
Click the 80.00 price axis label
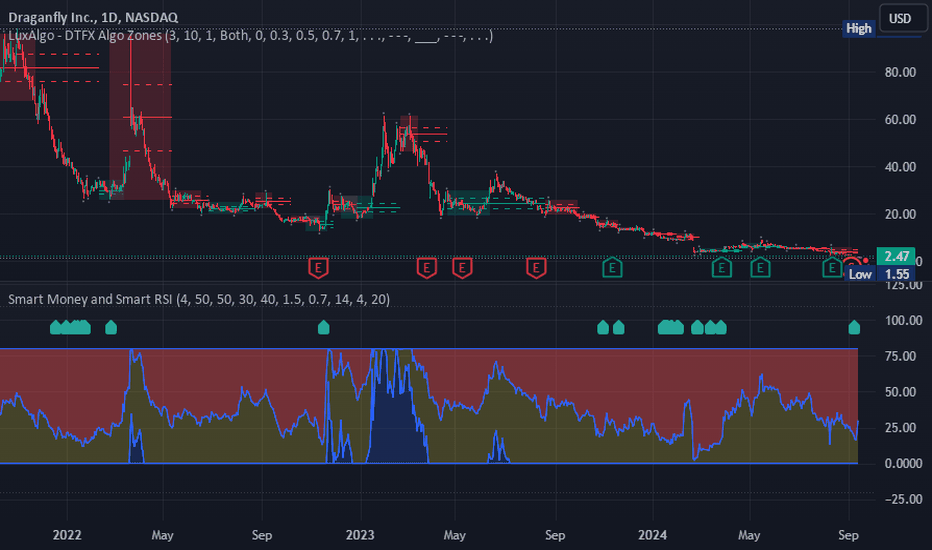coord(900,73)
